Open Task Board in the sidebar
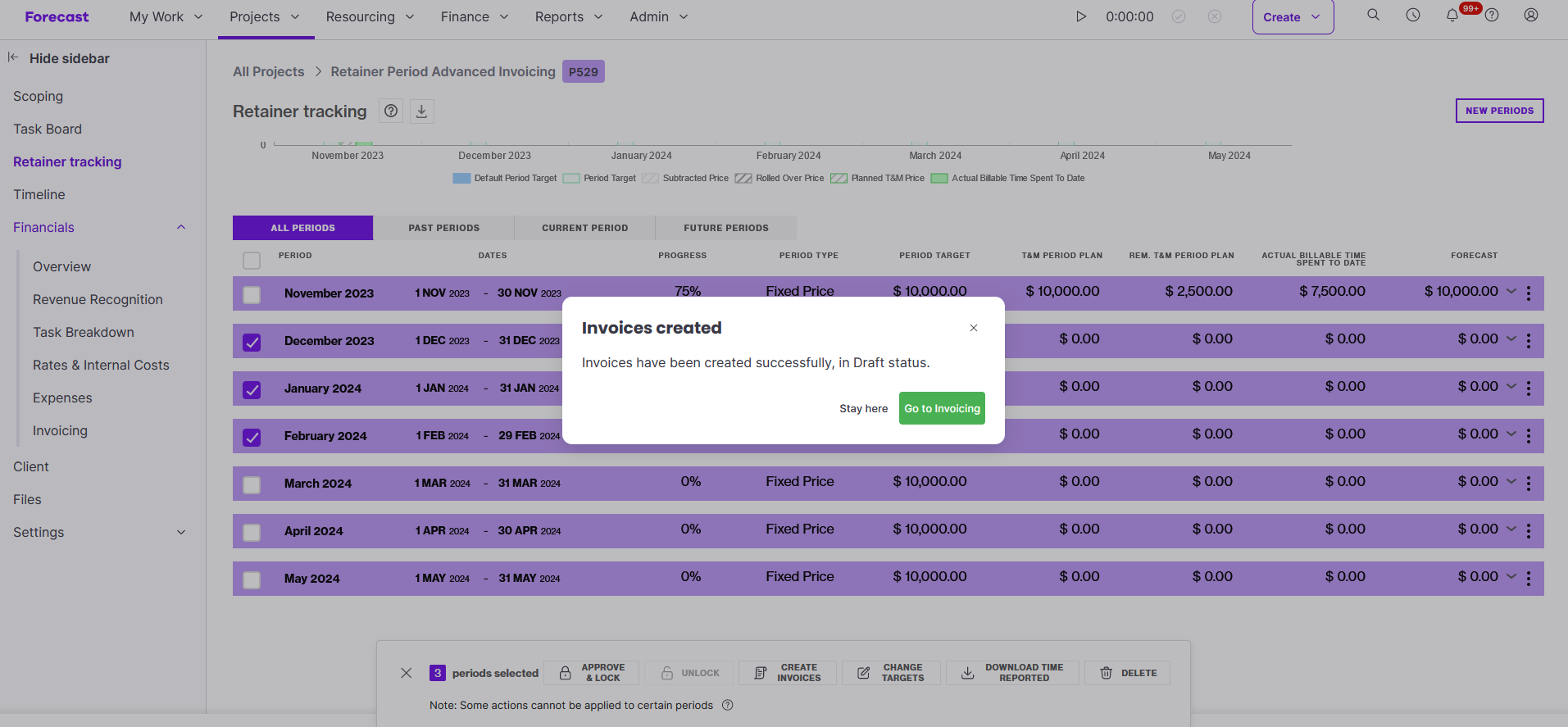 [48, 129]
